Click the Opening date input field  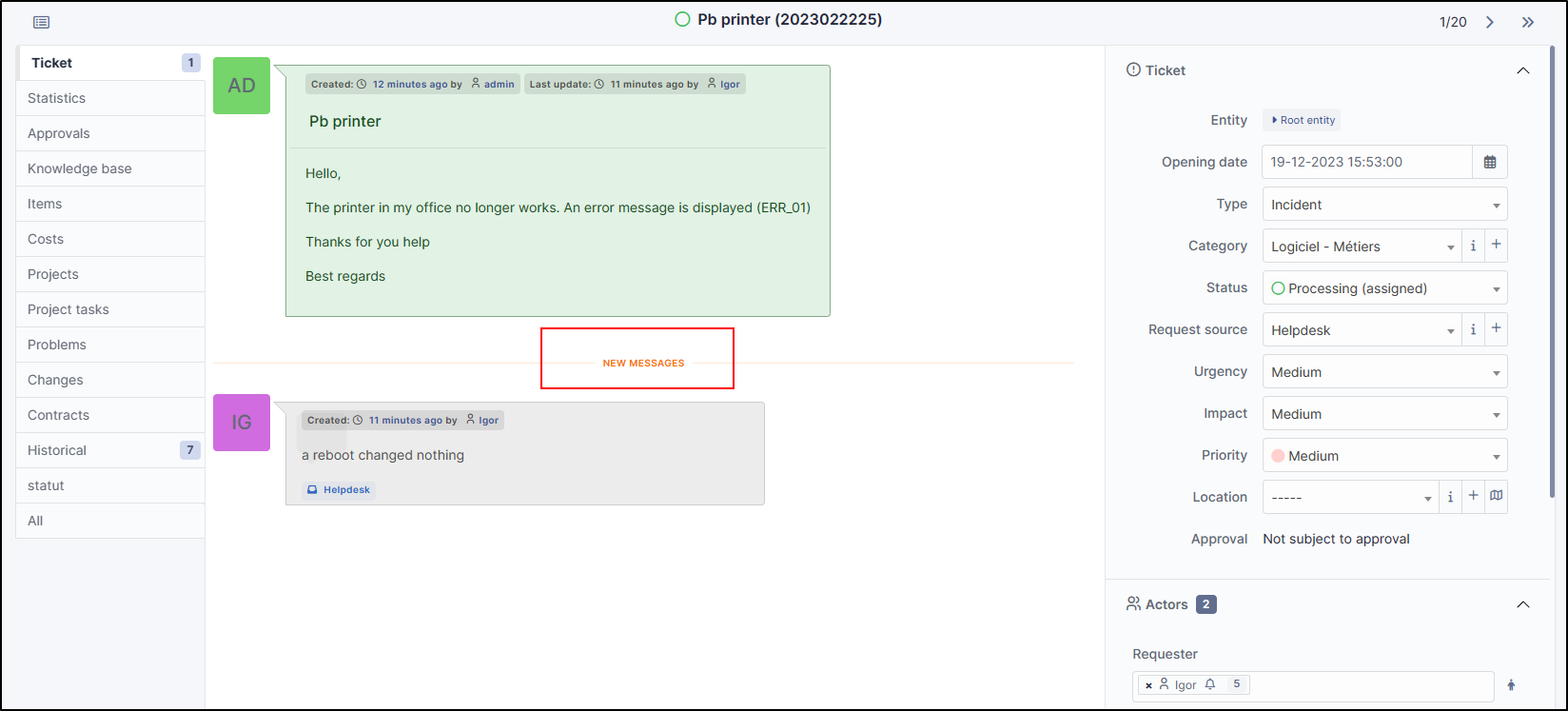click(x=1366, y=162)
